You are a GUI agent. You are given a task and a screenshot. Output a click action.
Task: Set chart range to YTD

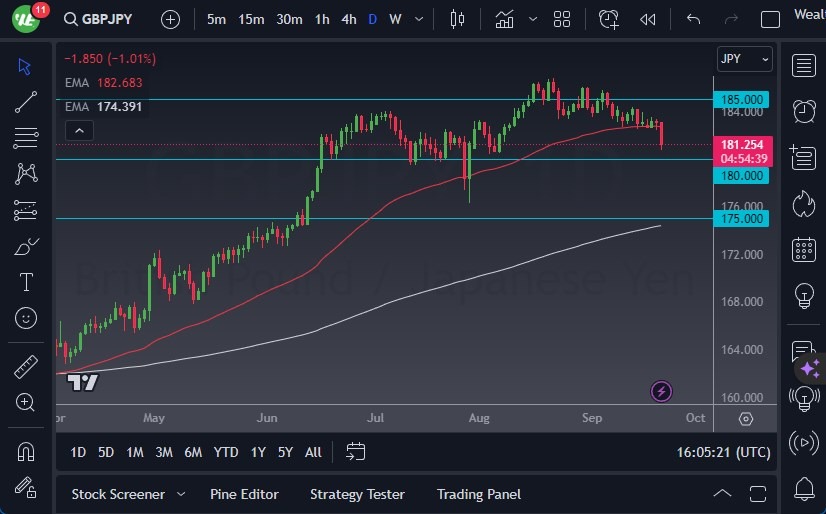point(226,452)
